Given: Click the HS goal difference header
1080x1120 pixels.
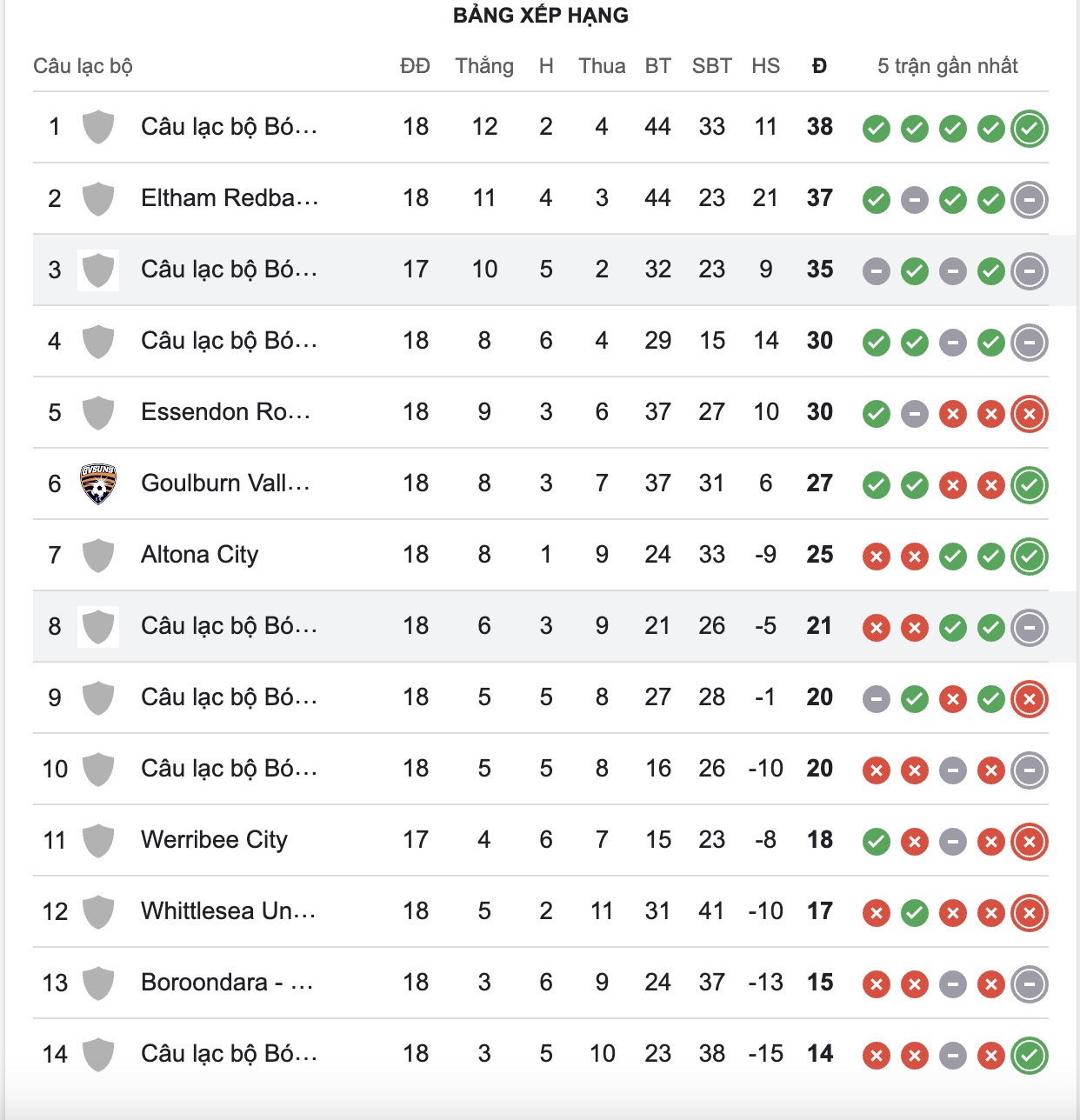Looking at the screenshot, I should 765,66.
